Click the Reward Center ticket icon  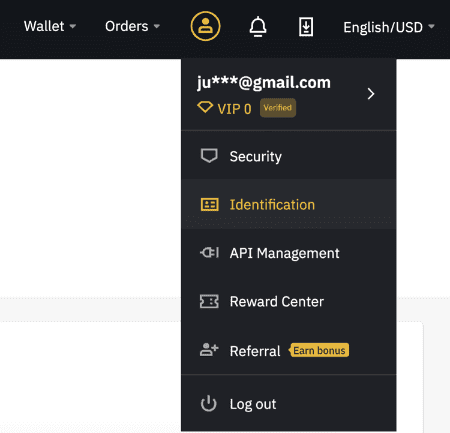(x=209, y=301)
